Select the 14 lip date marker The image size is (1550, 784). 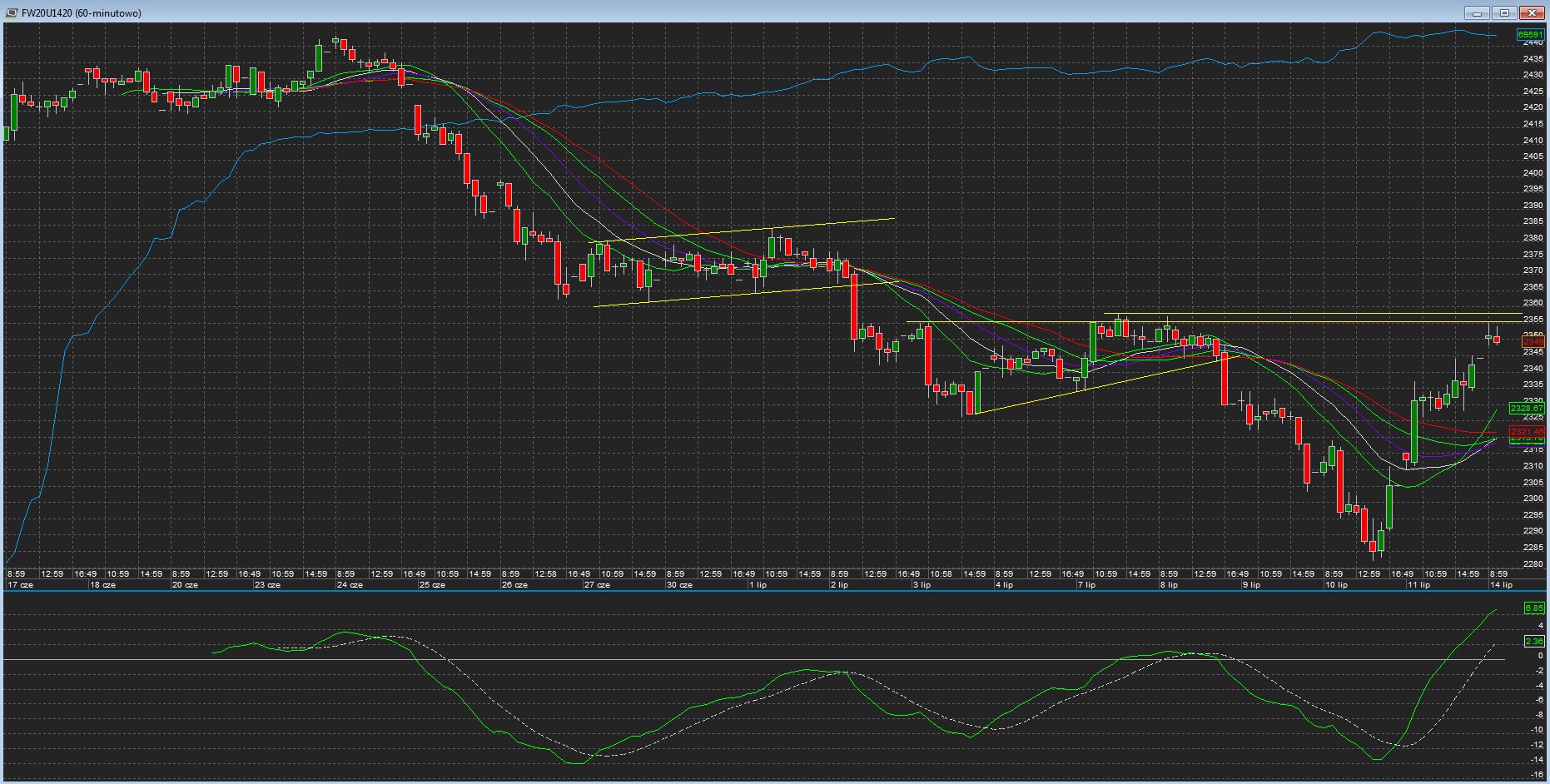coord(1501,585)
